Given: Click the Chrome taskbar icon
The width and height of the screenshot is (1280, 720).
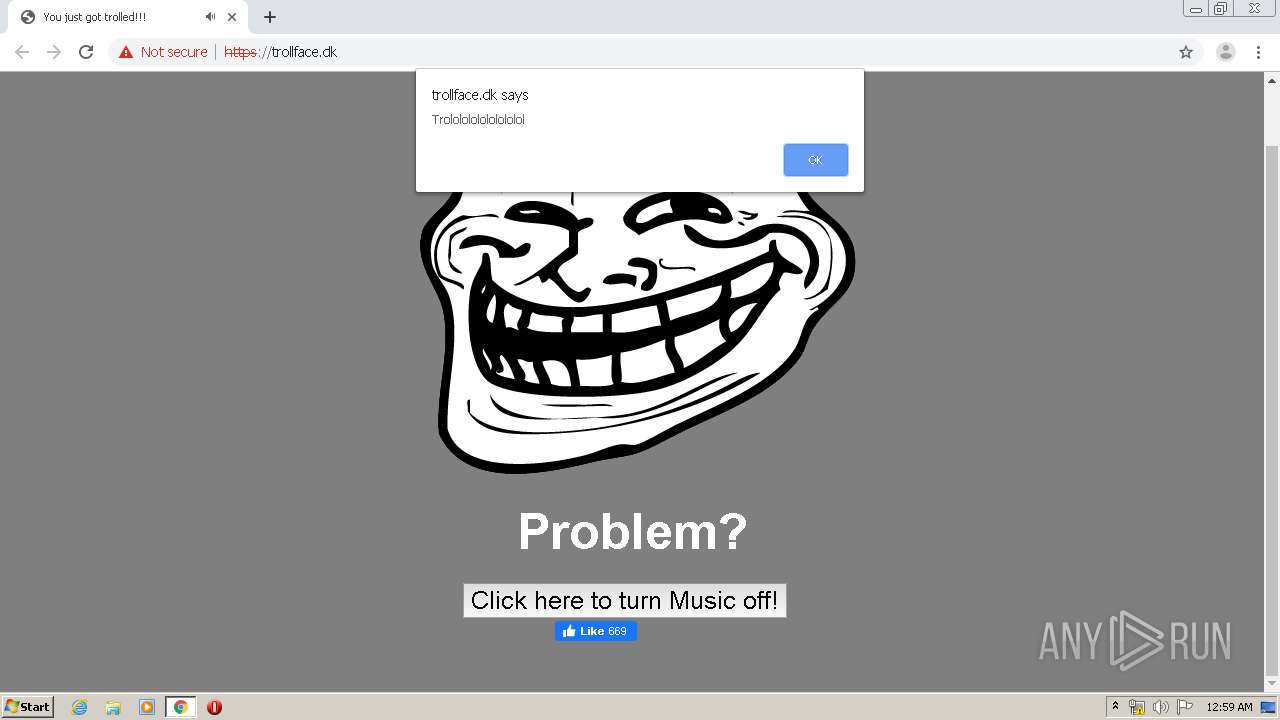Looking at the screenshot, I should (x=180, y=707).
